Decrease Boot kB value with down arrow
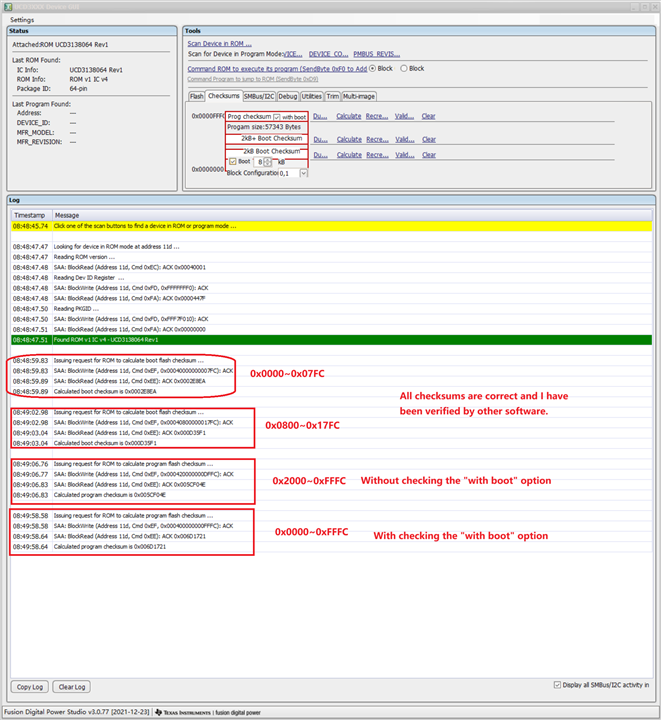The image size is (661, 720). [x=268, y=164]
